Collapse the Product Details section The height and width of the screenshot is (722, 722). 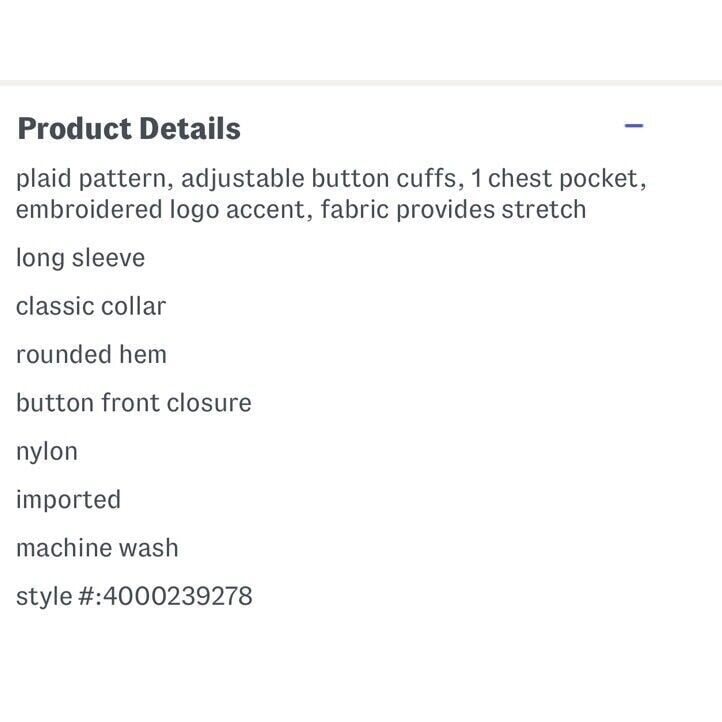[634, 125]
